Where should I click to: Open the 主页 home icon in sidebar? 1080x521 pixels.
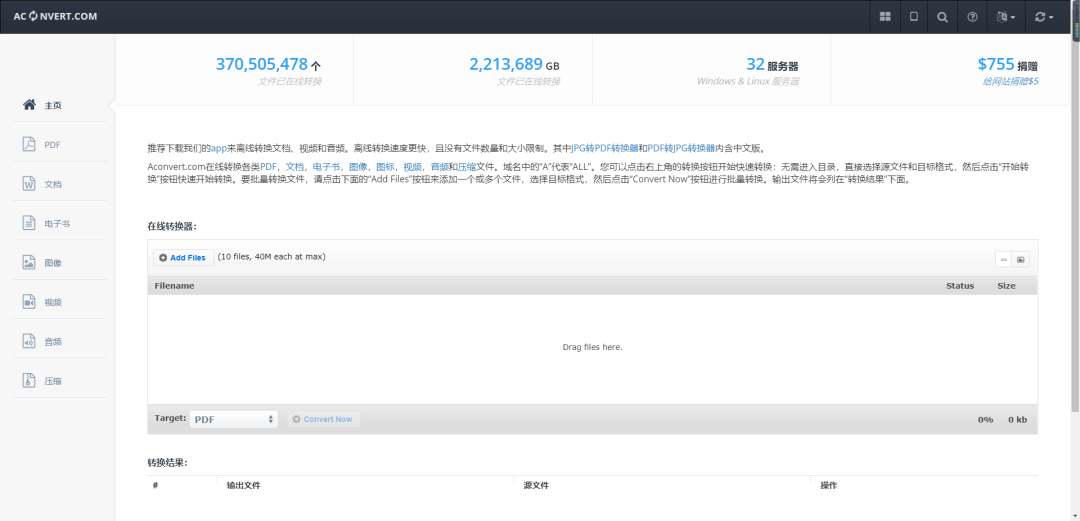click(x=29, y=105)
